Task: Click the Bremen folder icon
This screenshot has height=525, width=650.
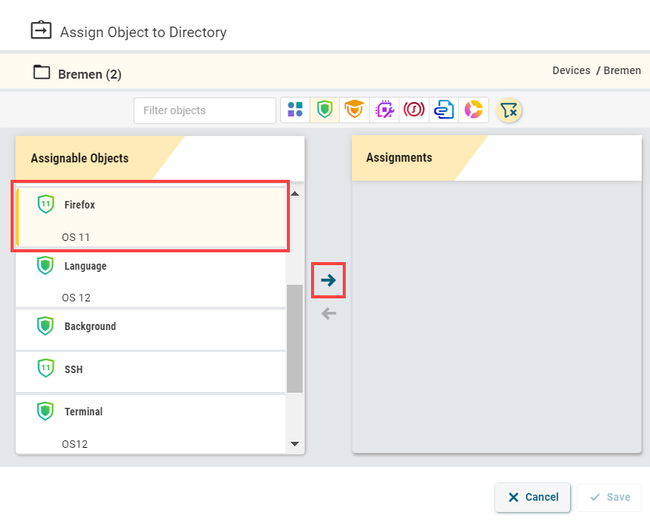Action: click(x=41, y=73)
